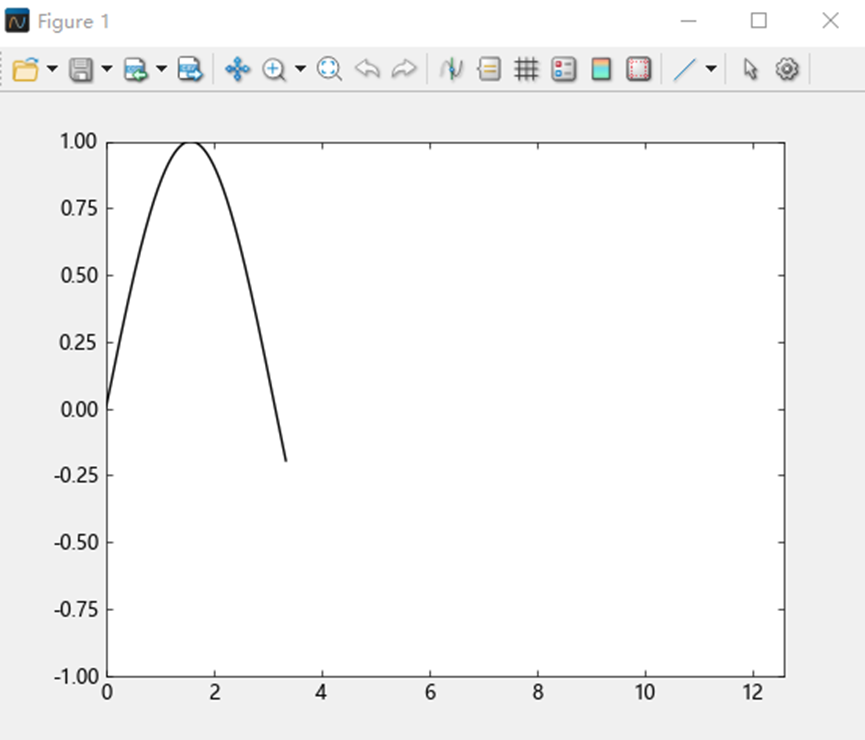Expand the open-file dropdown arrow
This screenshot has height=740, width=865.
[x=52, y=69]
